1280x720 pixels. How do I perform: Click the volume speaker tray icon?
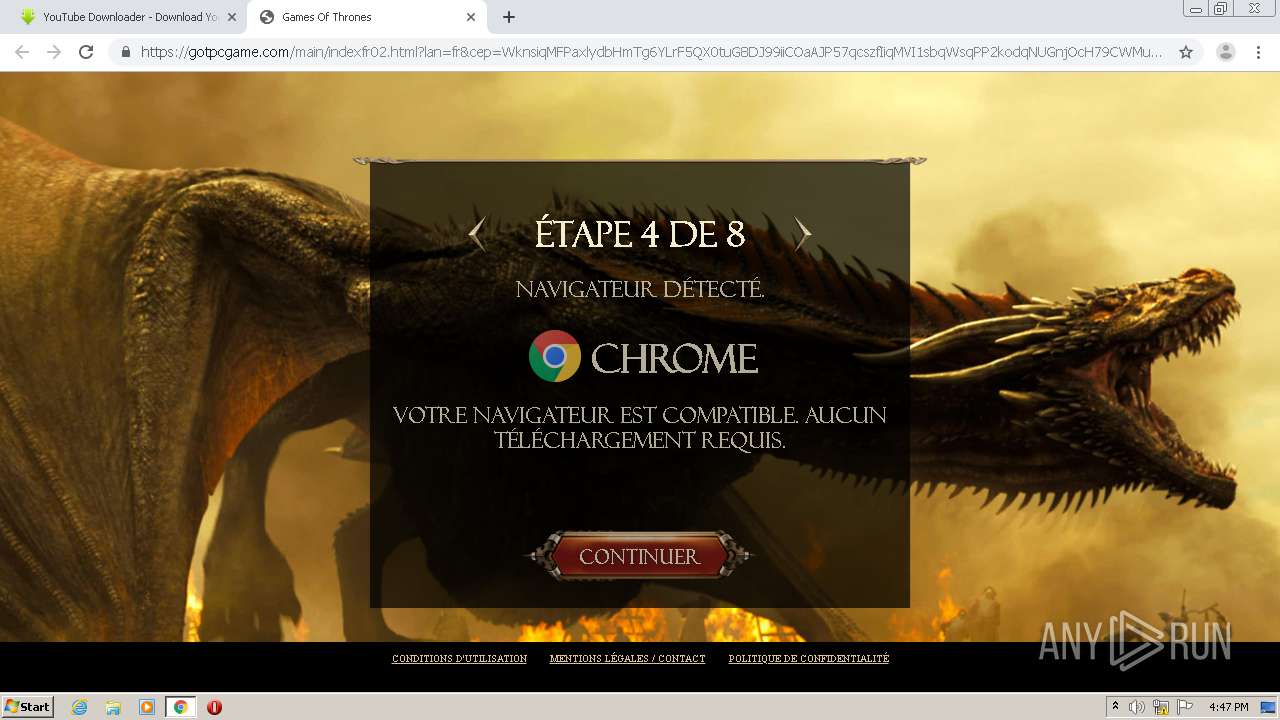pos(1137,707)
